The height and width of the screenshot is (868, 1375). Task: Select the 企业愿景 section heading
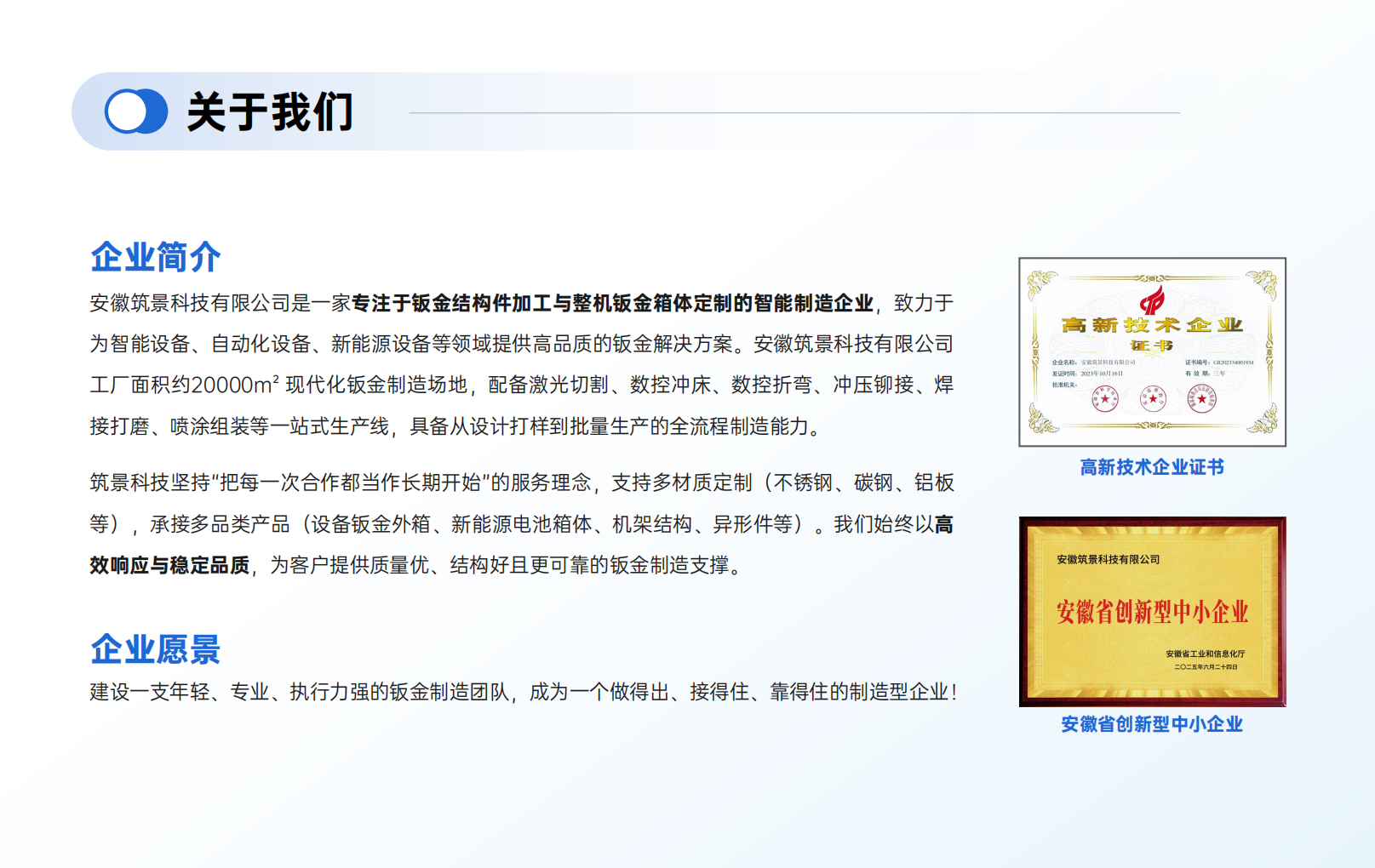click(x=156, y=649)
